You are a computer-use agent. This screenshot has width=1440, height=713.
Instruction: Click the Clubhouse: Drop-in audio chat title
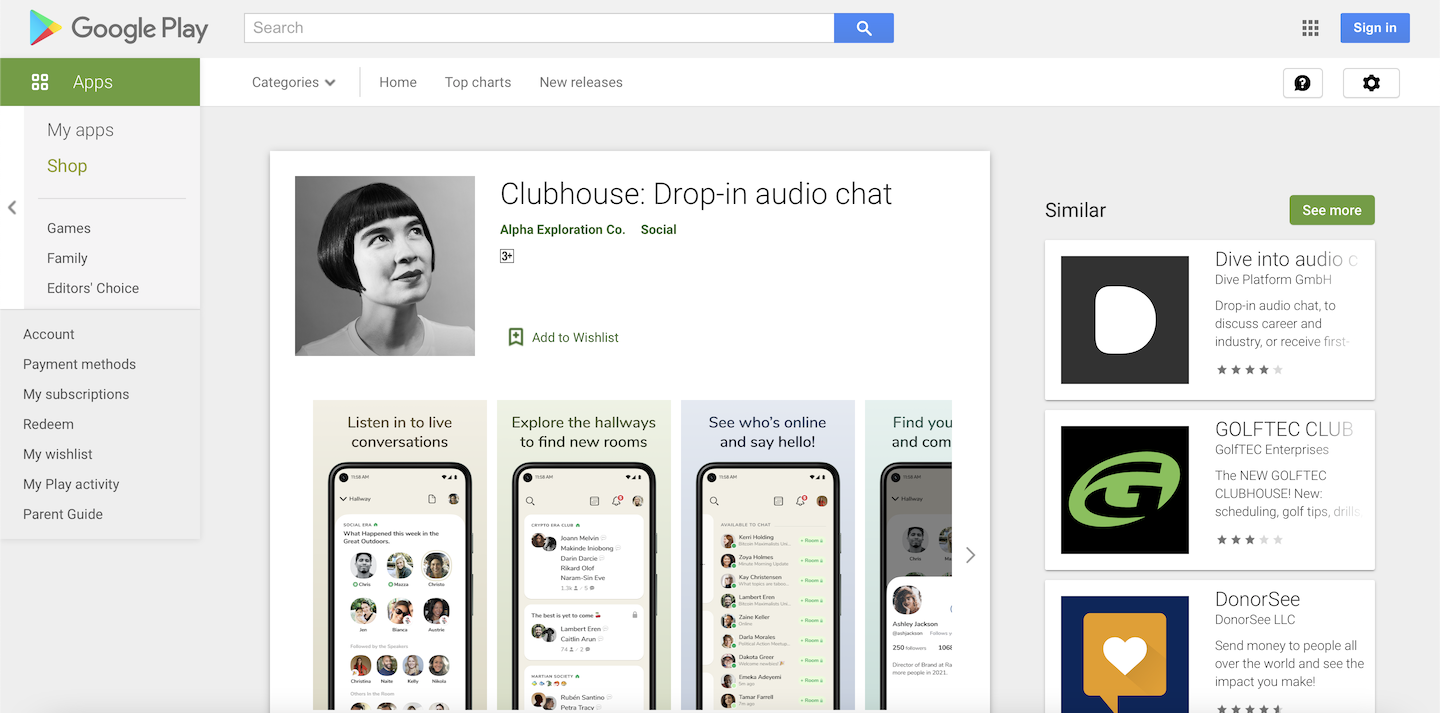coord(696,194)
